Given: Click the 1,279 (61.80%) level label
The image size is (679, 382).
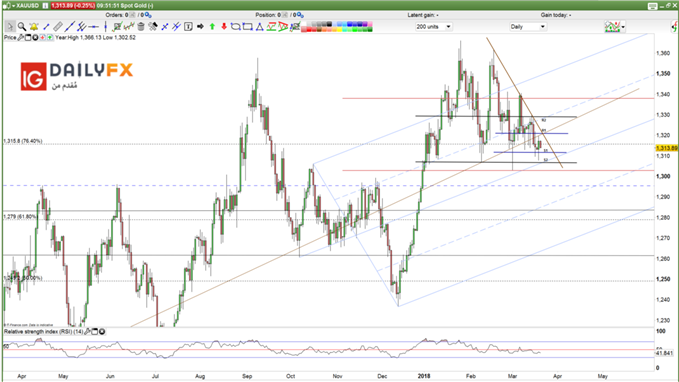Looking at the screenshot, I should [x=20, y=217].
